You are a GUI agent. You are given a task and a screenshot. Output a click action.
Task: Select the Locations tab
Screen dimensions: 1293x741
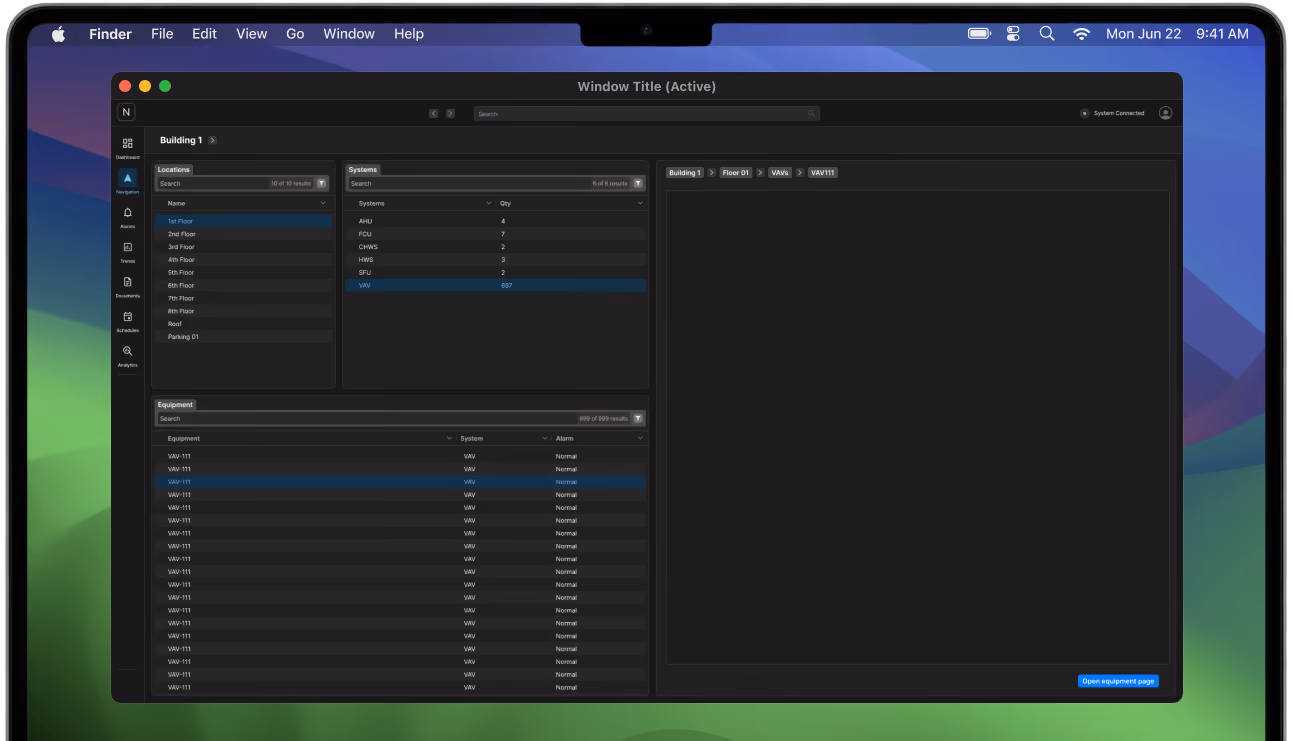[x=173, y=169]
